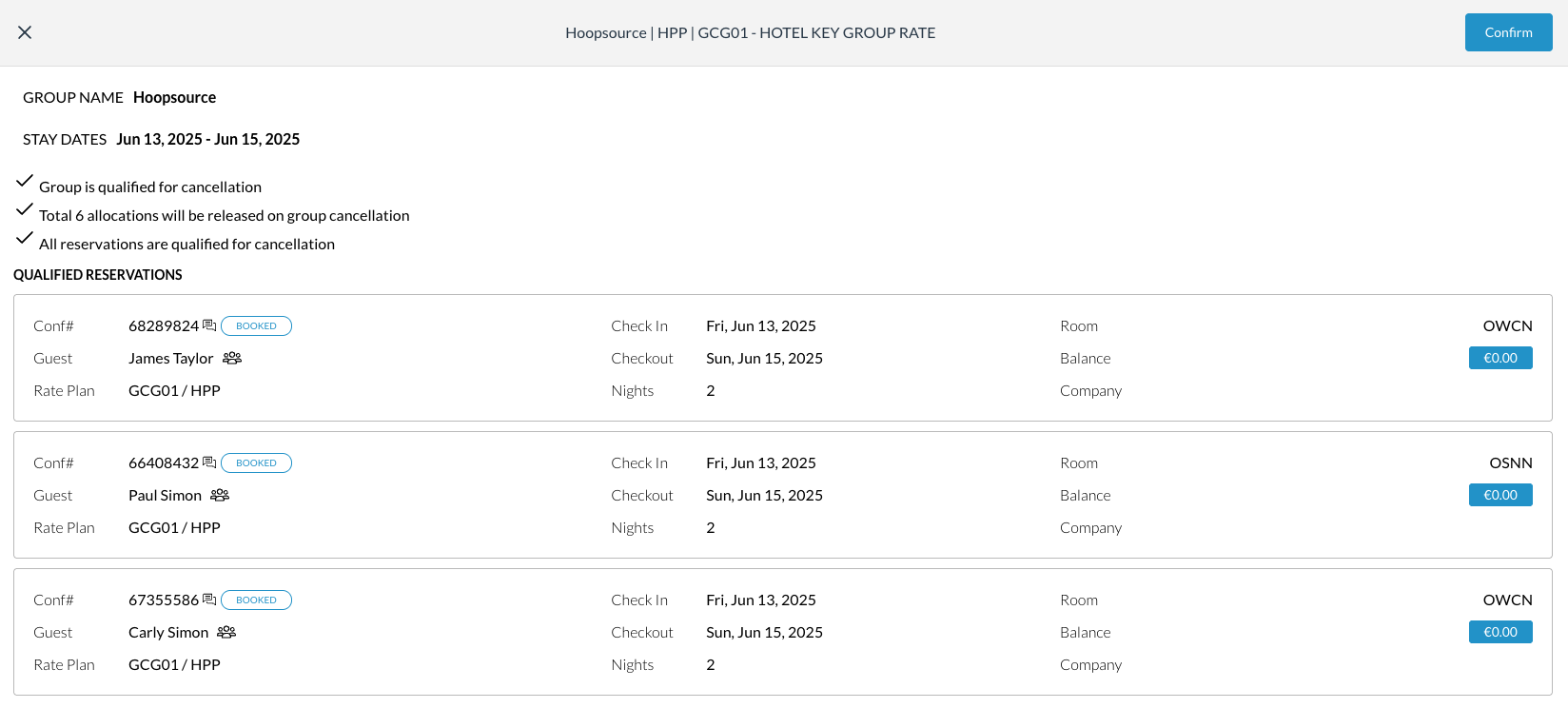The width and height of the screenshot is (1568, 728).
Task: Click group icon beside James Taylor
Action: (x=232, y=358)
